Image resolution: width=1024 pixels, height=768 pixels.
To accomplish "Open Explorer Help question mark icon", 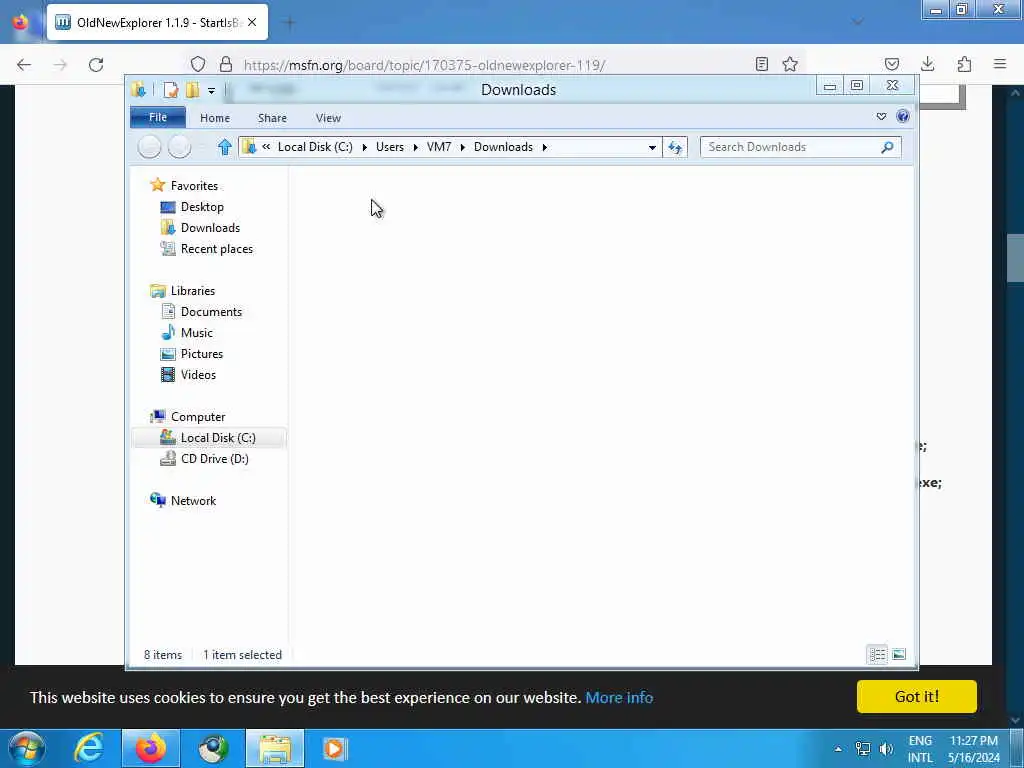I will click(x=903, y=117).
